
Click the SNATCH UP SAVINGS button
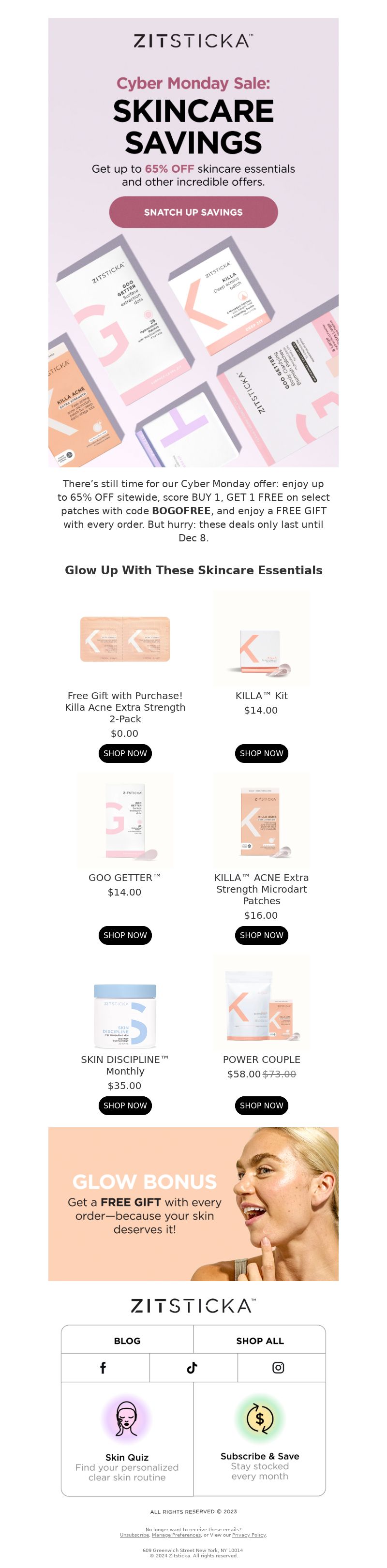[x=193, y=212]
